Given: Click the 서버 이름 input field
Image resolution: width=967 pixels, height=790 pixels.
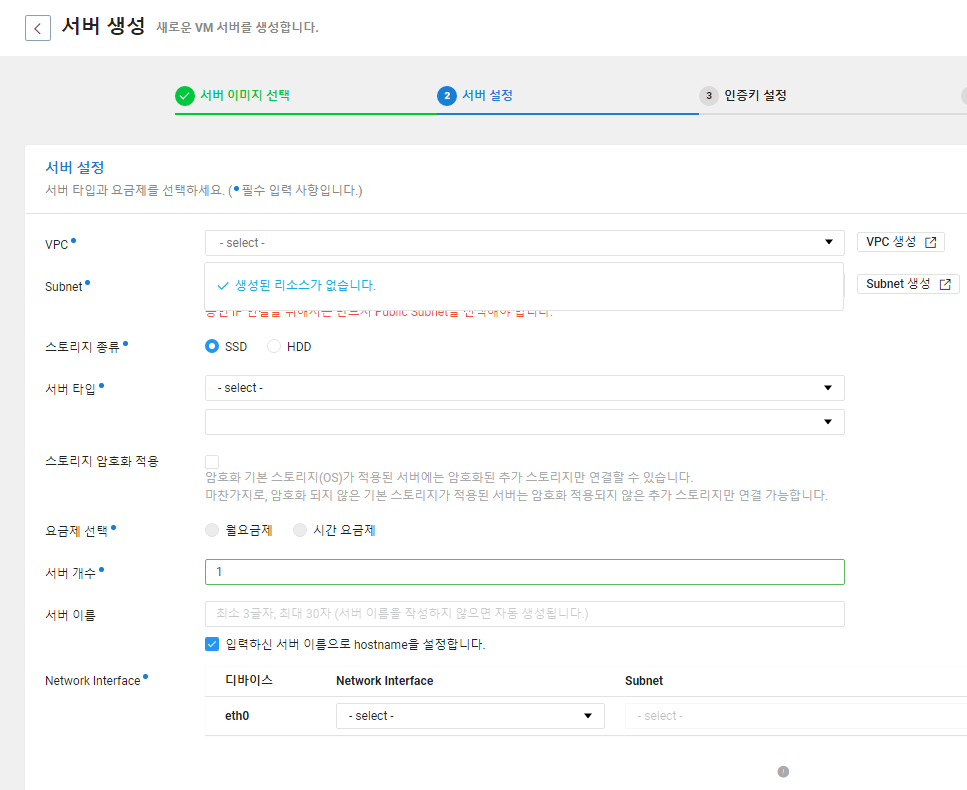Looking at the screenshot, I should click(x=525, y=614).
